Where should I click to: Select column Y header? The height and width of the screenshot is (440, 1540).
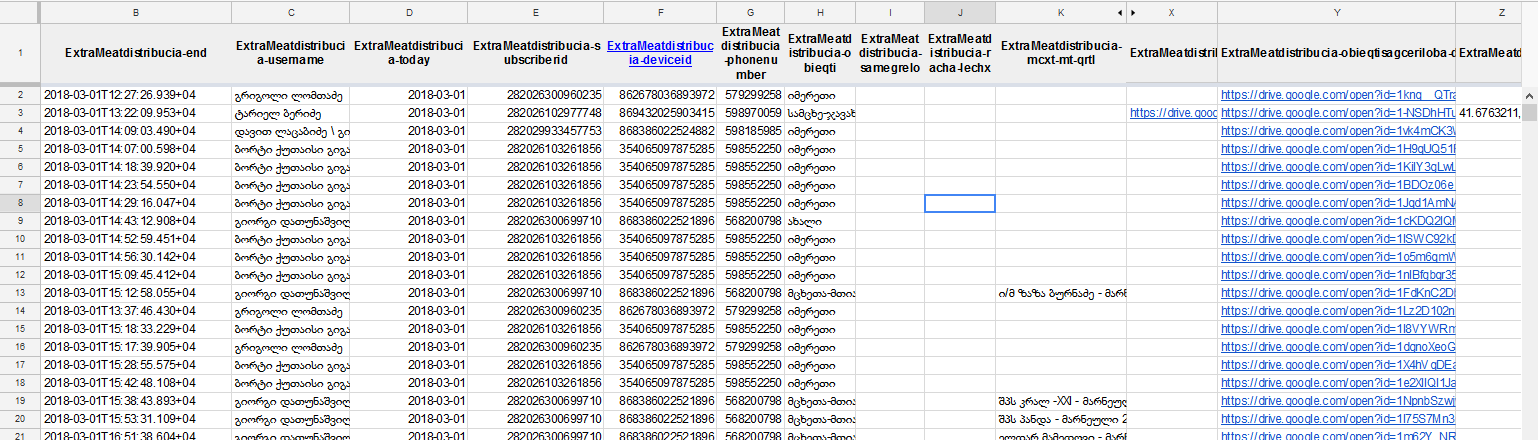[x=1336, y=12]
